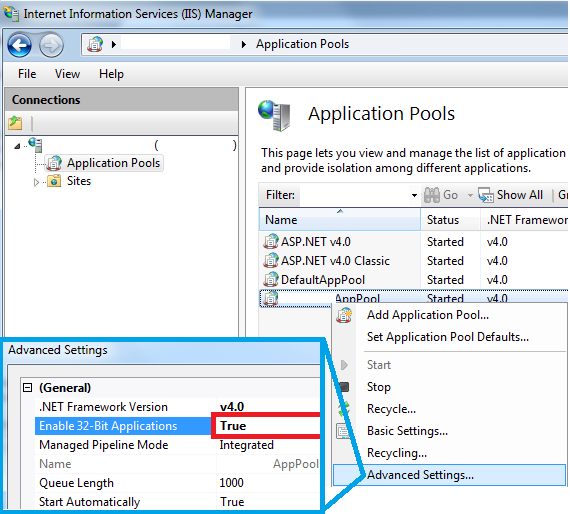The image size is (570, 514).
Task: Select the Enable 32-Bit Applications property
Action: [x=123, y=426]
